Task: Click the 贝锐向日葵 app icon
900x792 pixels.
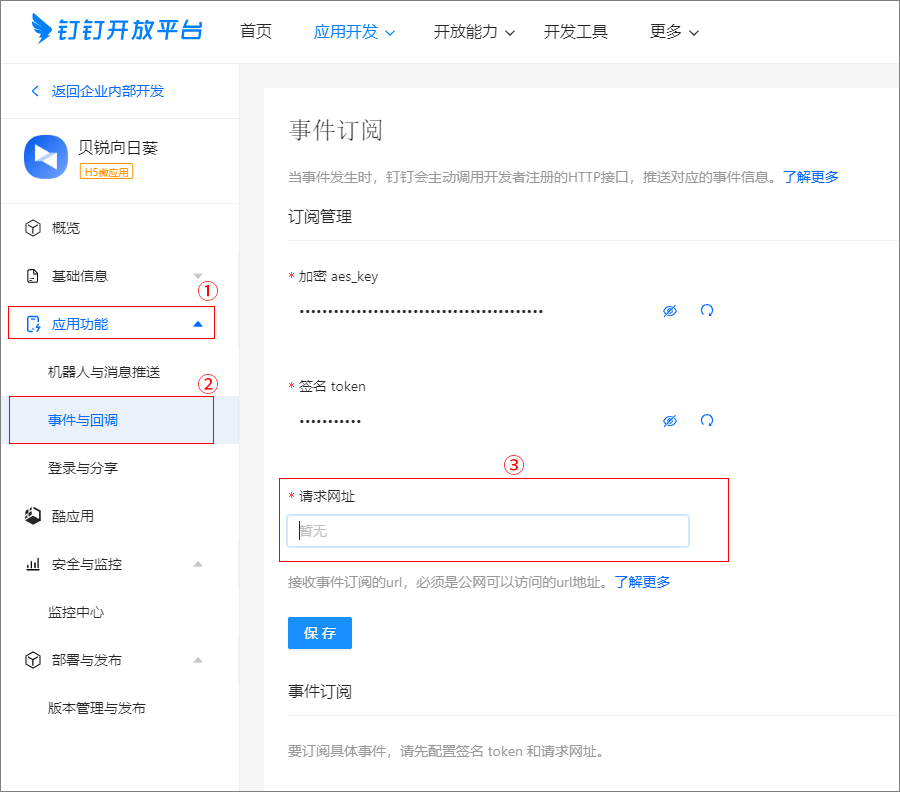Action: click(x=45, y=158)
